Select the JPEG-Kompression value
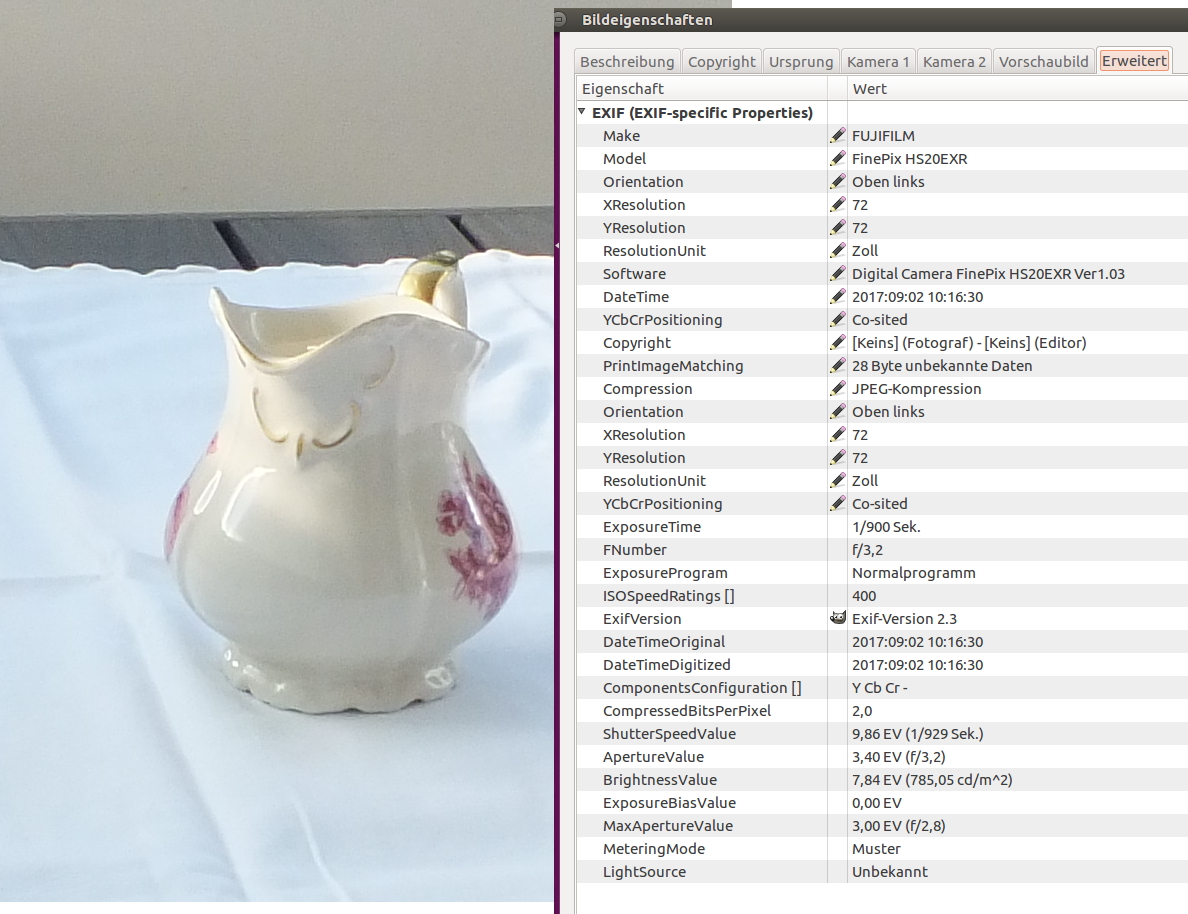 916,389
